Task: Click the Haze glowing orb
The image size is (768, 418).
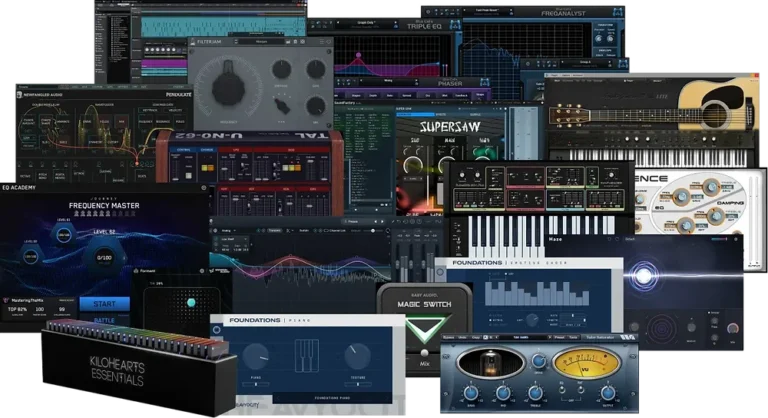Action: coord(643,275)
